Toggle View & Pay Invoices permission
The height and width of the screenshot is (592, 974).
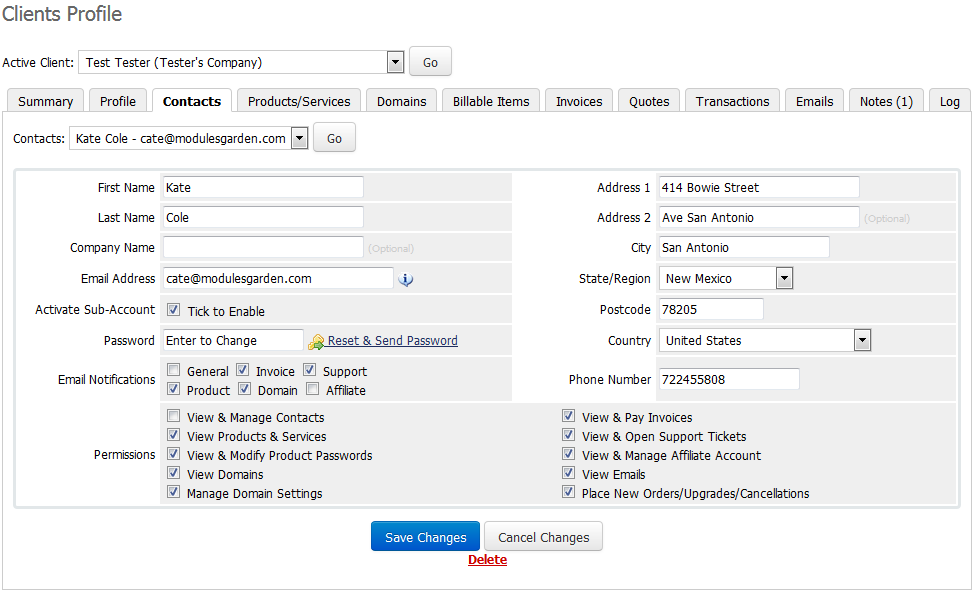point(568,416)
